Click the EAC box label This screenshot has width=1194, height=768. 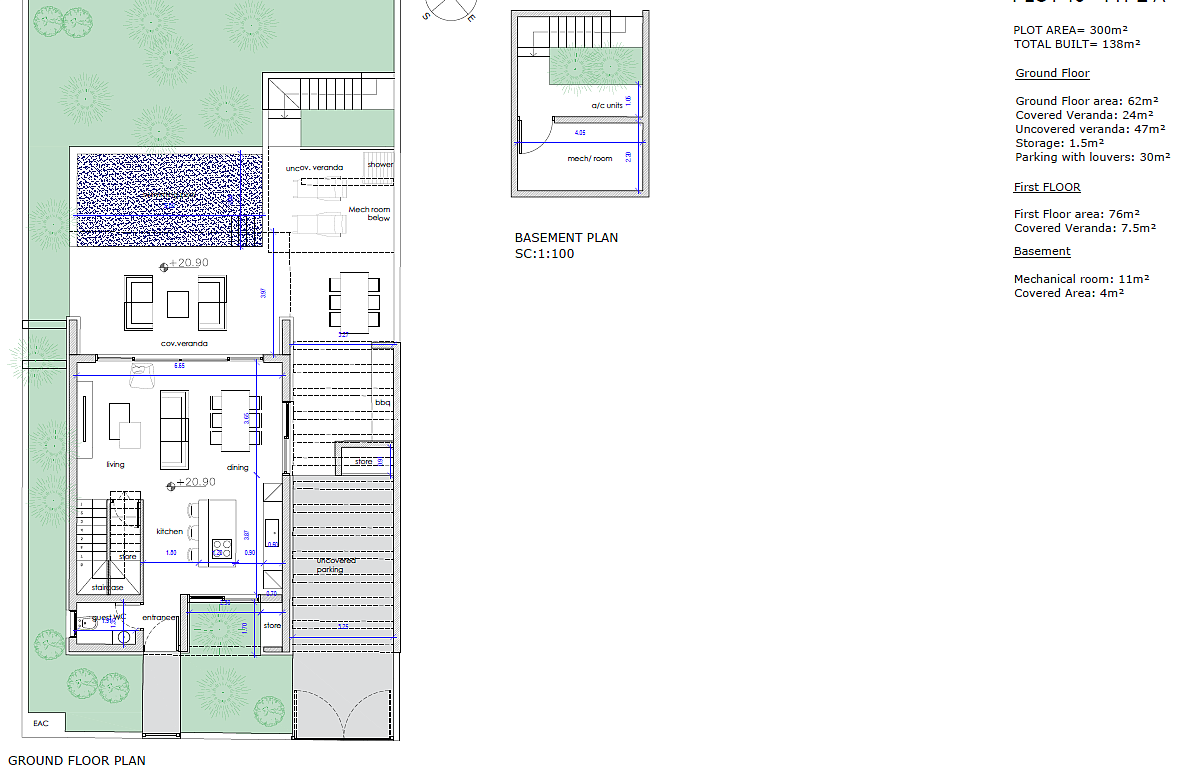click(x=40, y=723)
